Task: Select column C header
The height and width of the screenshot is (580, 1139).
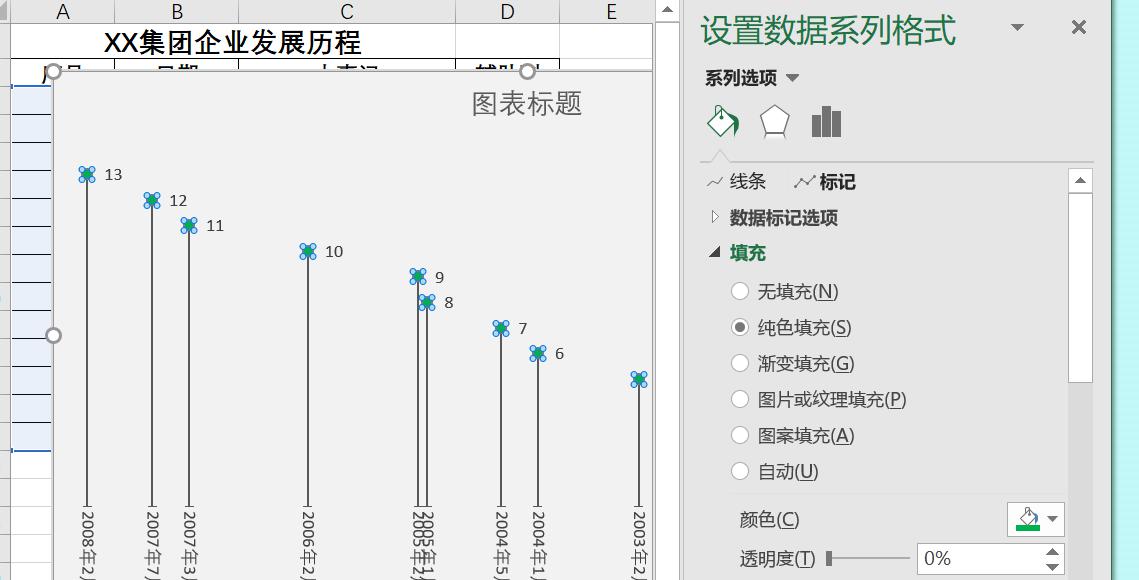Action: tap(347, 12)
